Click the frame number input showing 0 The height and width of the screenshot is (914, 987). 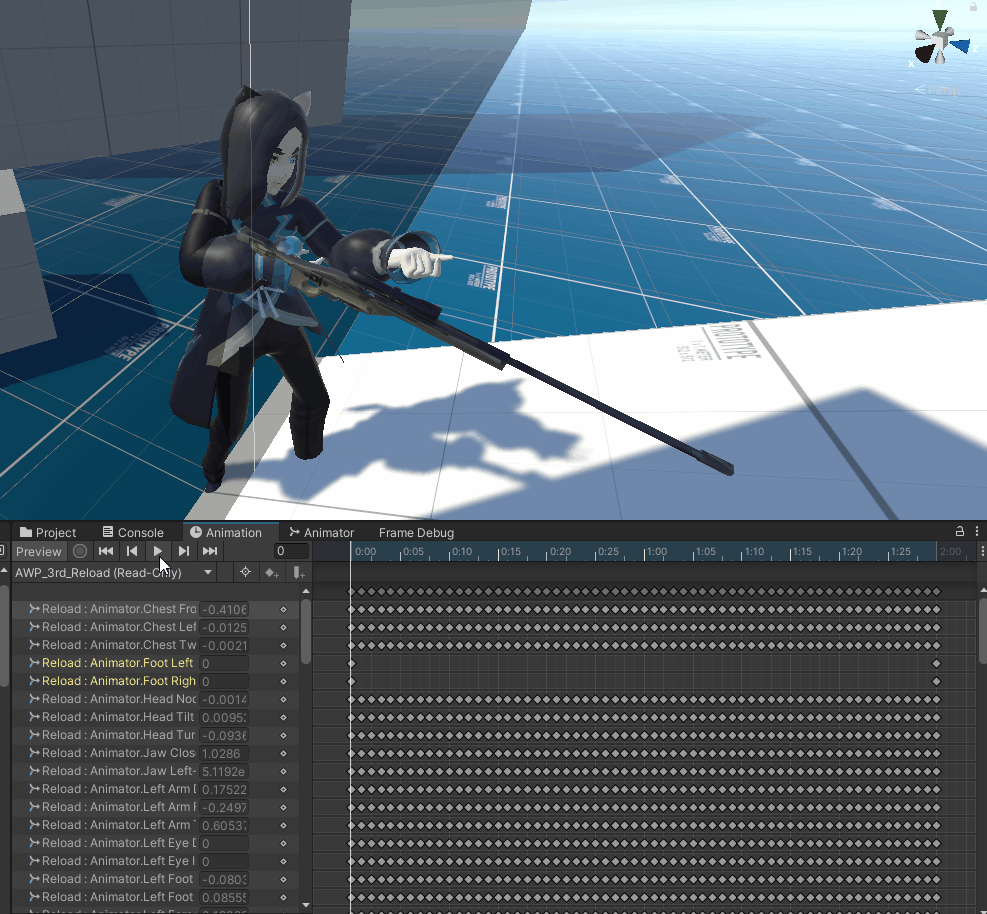pyautogui.click(x=290, y=551)
